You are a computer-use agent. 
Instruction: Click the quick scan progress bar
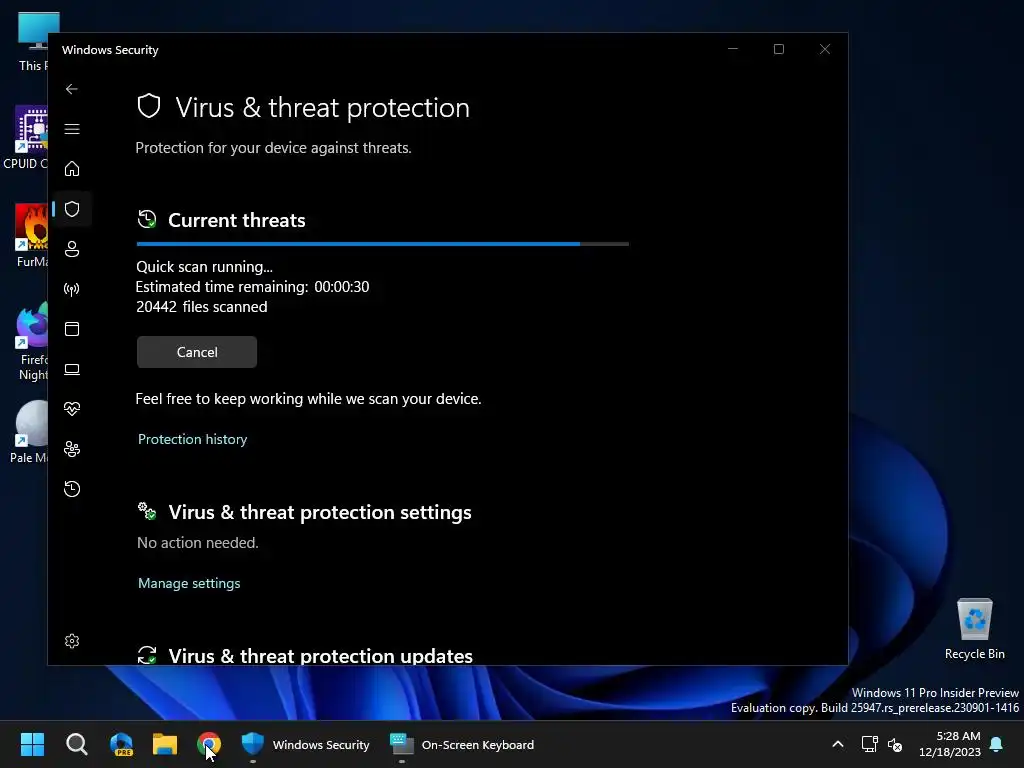coord(383,244)
